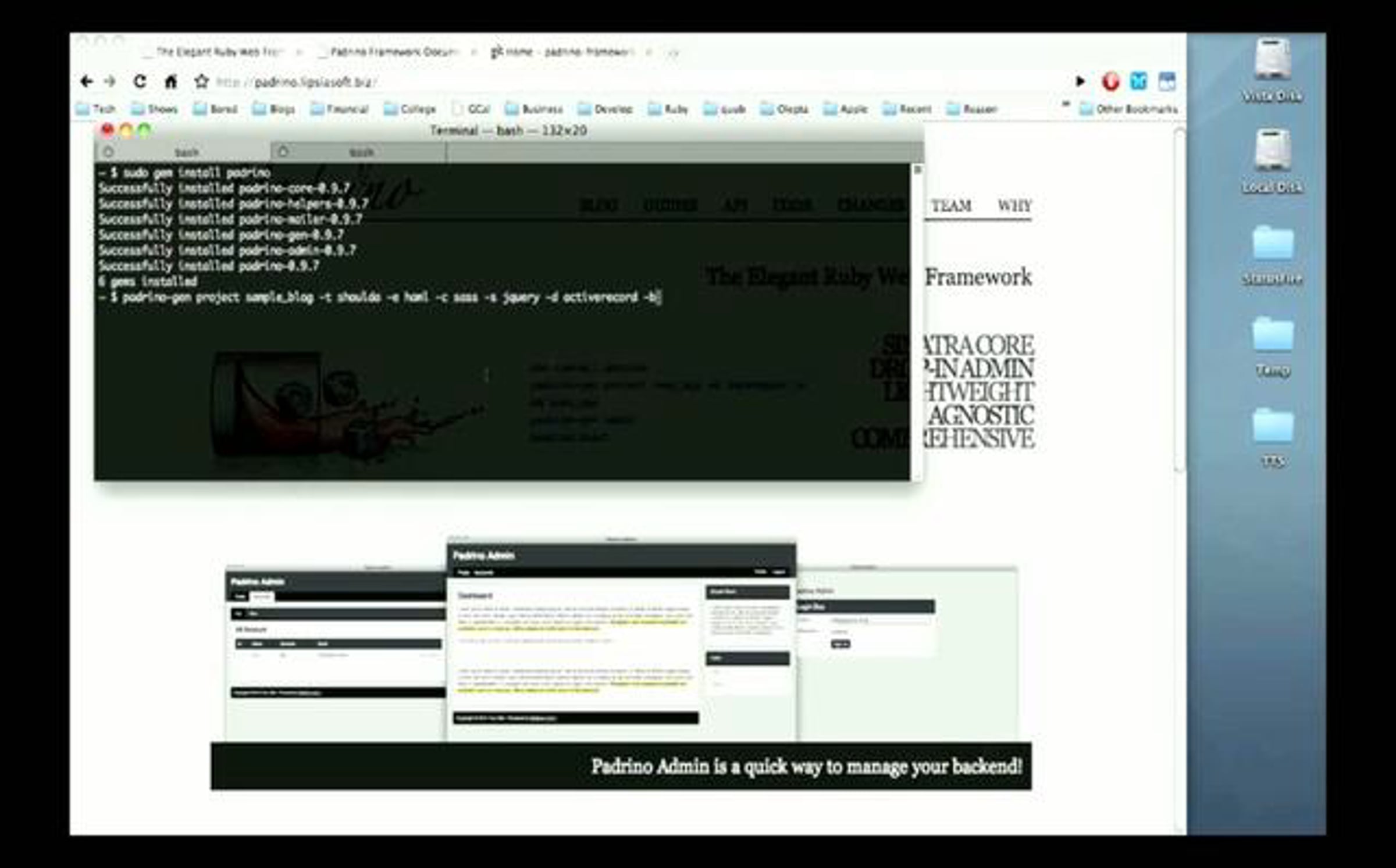Click the "Successfully installed padrino-helpers-0.9.7" line

pyautogui.click(x=233, y=204)
